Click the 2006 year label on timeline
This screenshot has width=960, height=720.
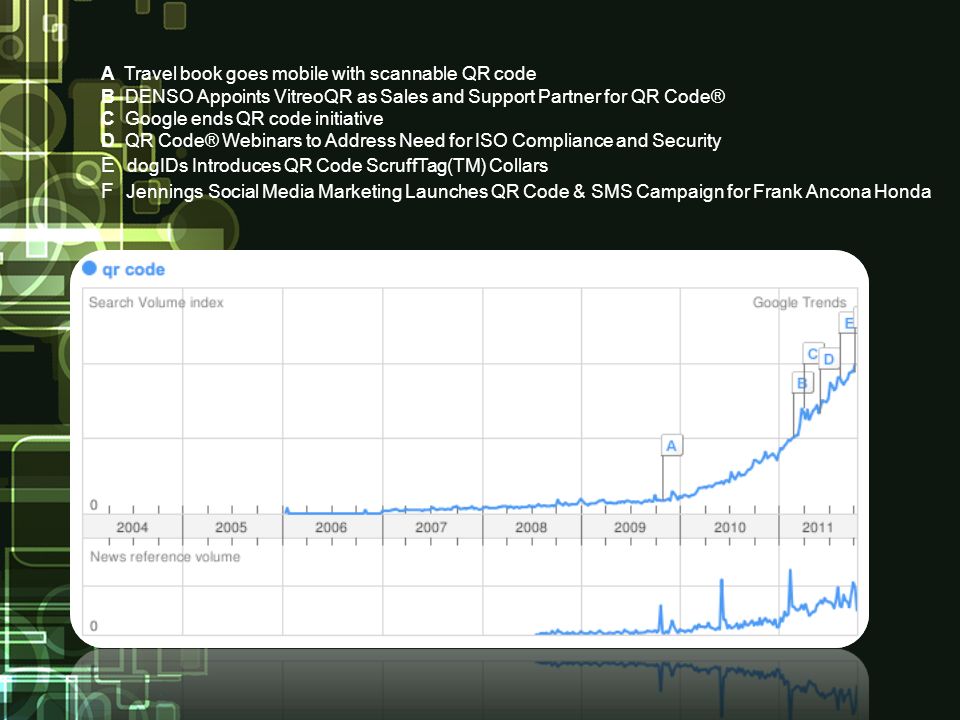[x=331, y=527]
